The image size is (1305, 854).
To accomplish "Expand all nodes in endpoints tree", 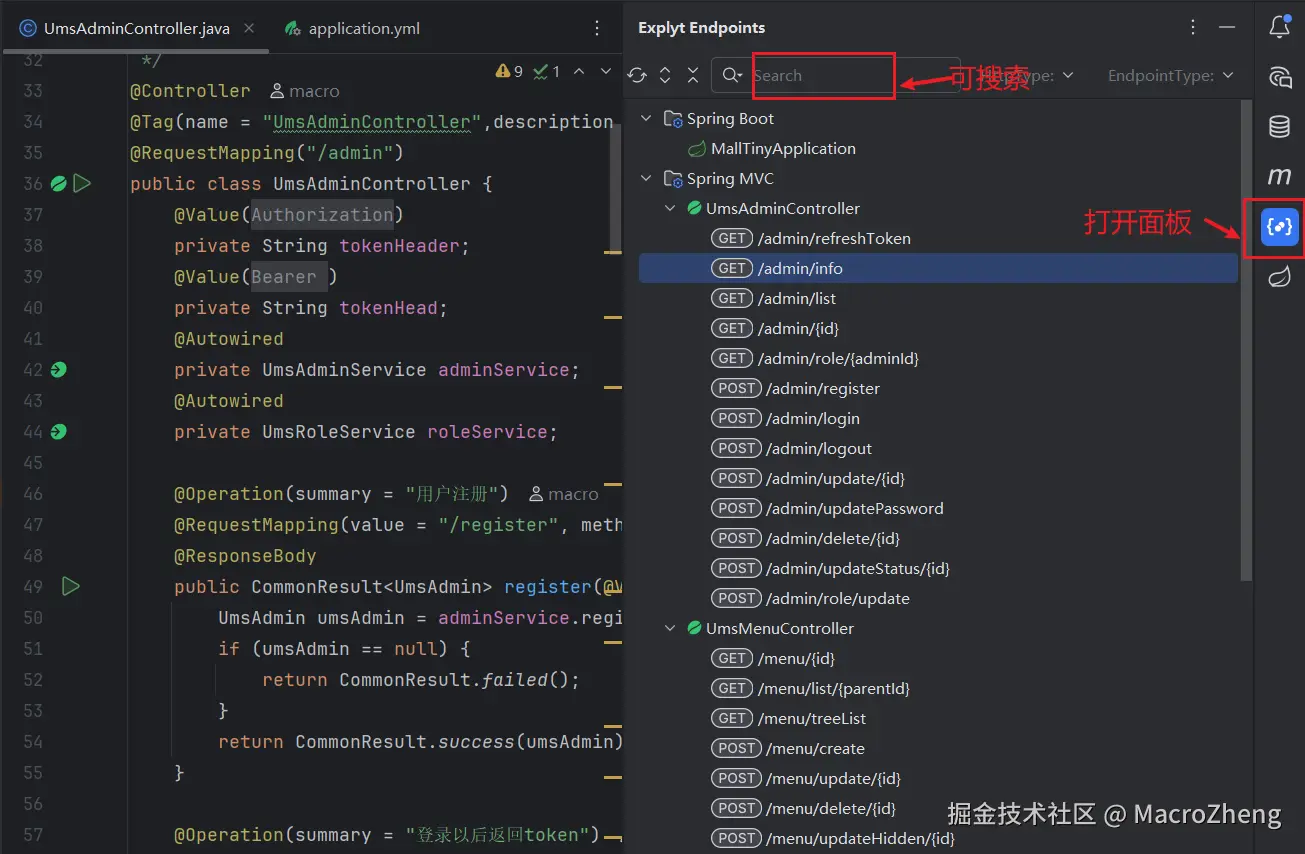I will click(x=665, y=75).
